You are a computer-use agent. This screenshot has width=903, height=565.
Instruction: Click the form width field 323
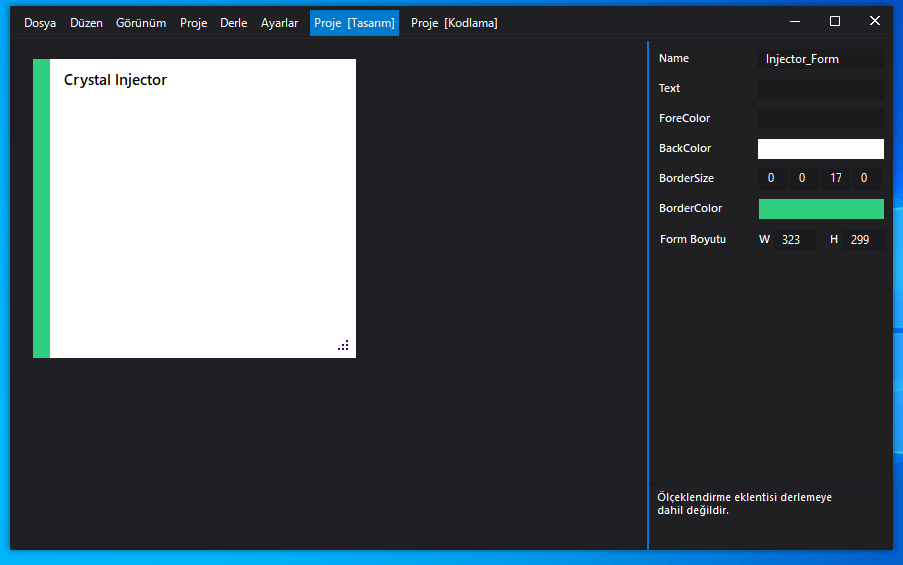click(795, 240)
